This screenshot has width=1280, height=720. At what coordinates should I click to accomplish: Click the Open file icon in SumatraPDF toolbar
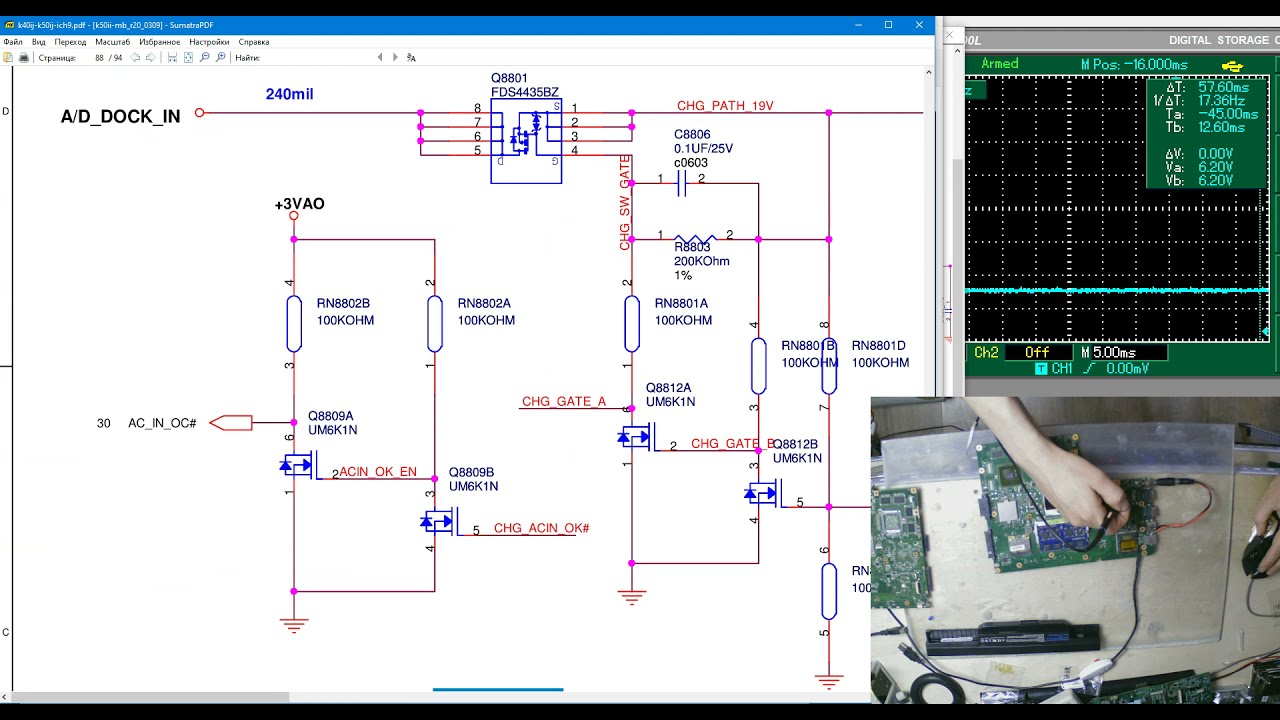[9, 58]
